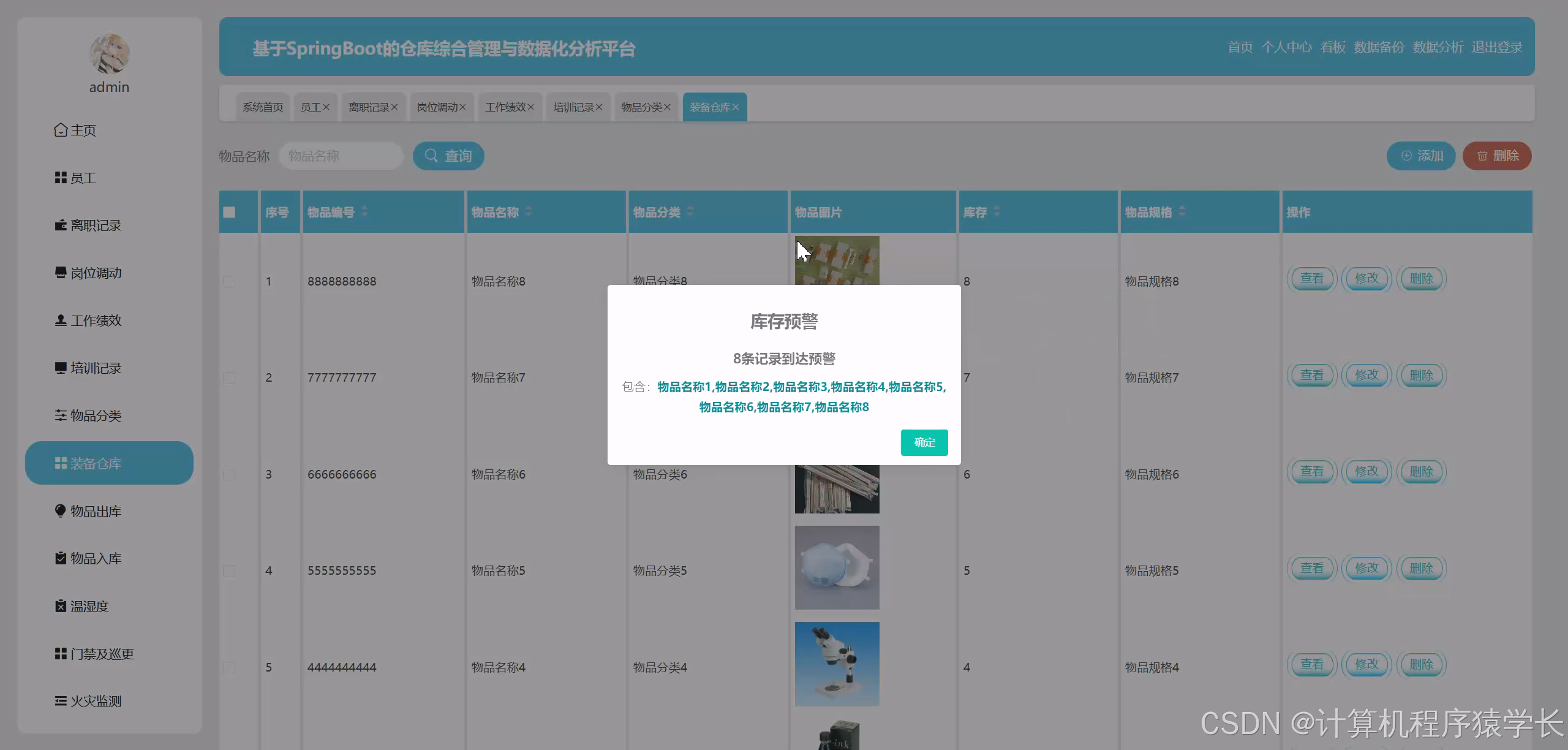Open the mask thumbnail for 物品名称5
1568x750 pixels.
[x=837, y=567]
